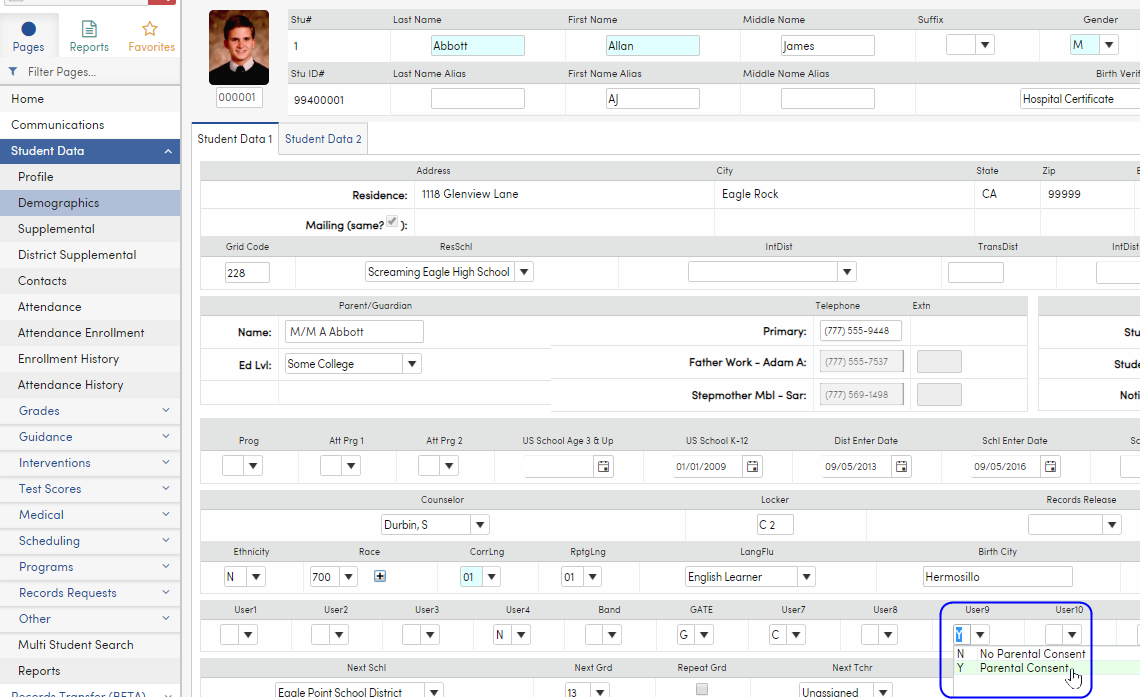
Task: Click the Last Name field containing Abbott
Action: point(477,44)
